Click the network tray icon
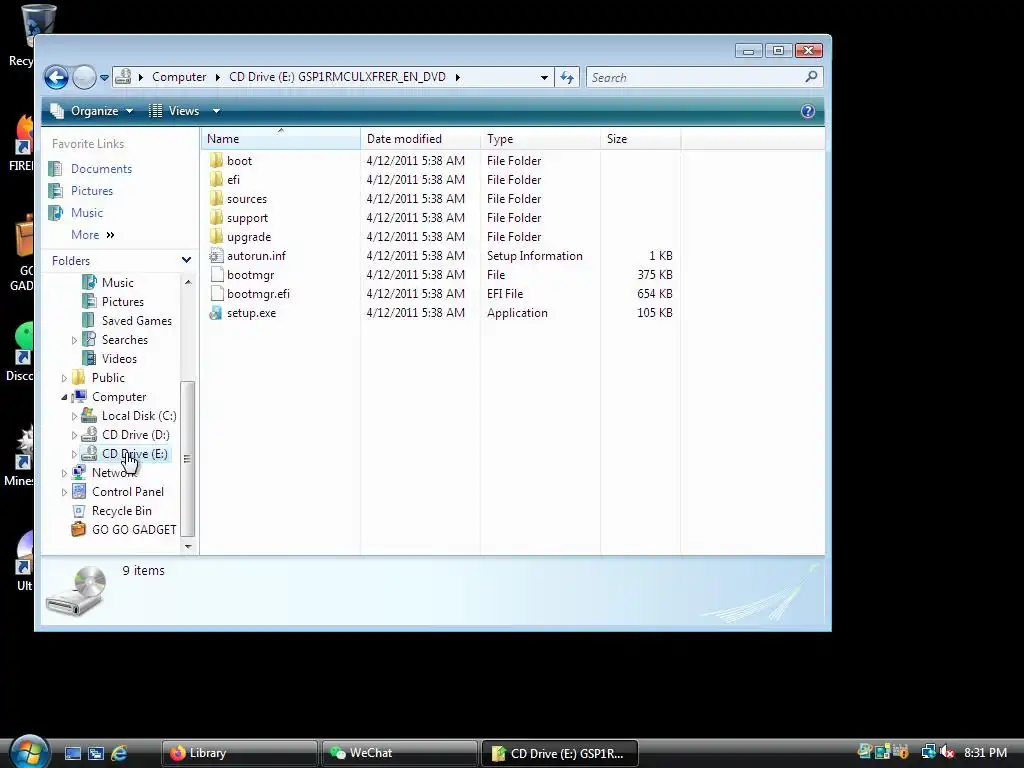 pyautogui.click(x=928, y=752)
